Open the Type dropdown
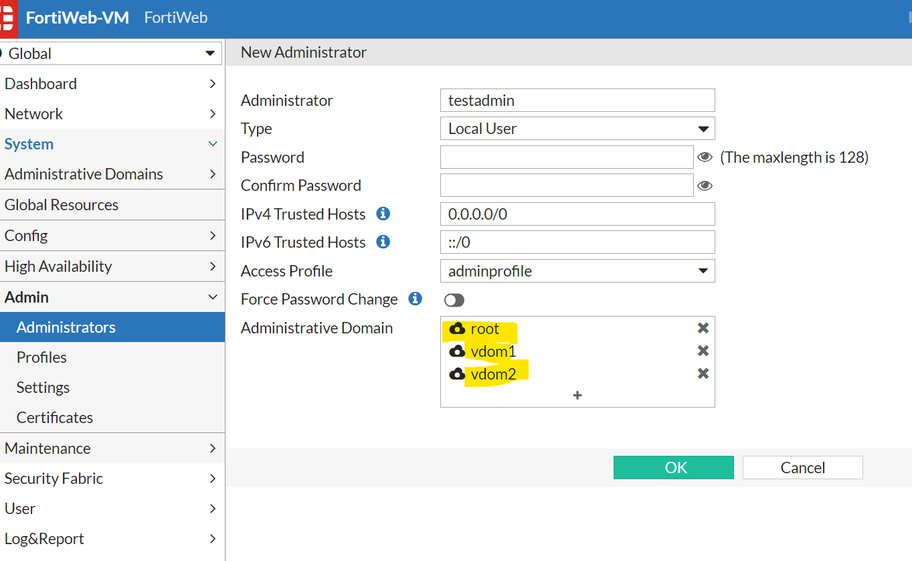 (577, 128)
